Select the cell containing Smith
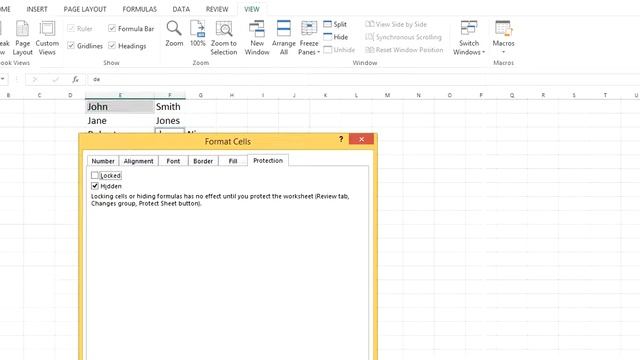 click(x=170, y=107)
